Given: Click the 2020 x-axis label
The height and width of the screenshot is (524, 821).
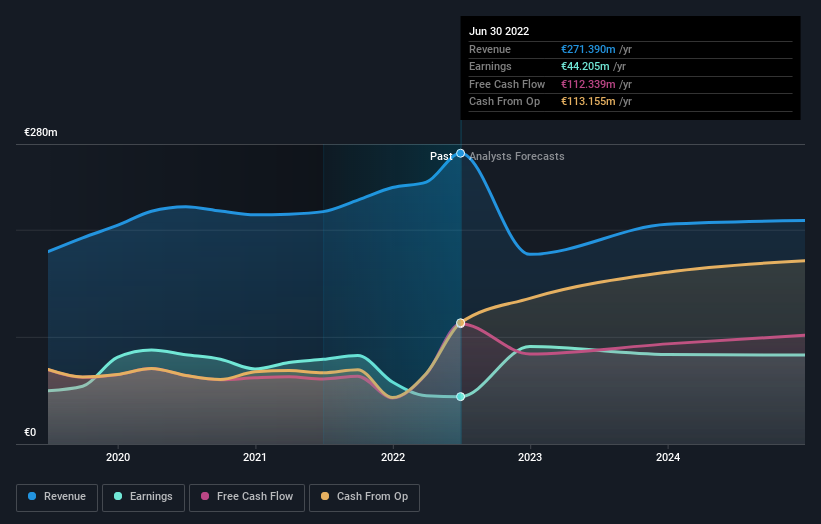Looking at the screenshot, I should pos(118,458).
